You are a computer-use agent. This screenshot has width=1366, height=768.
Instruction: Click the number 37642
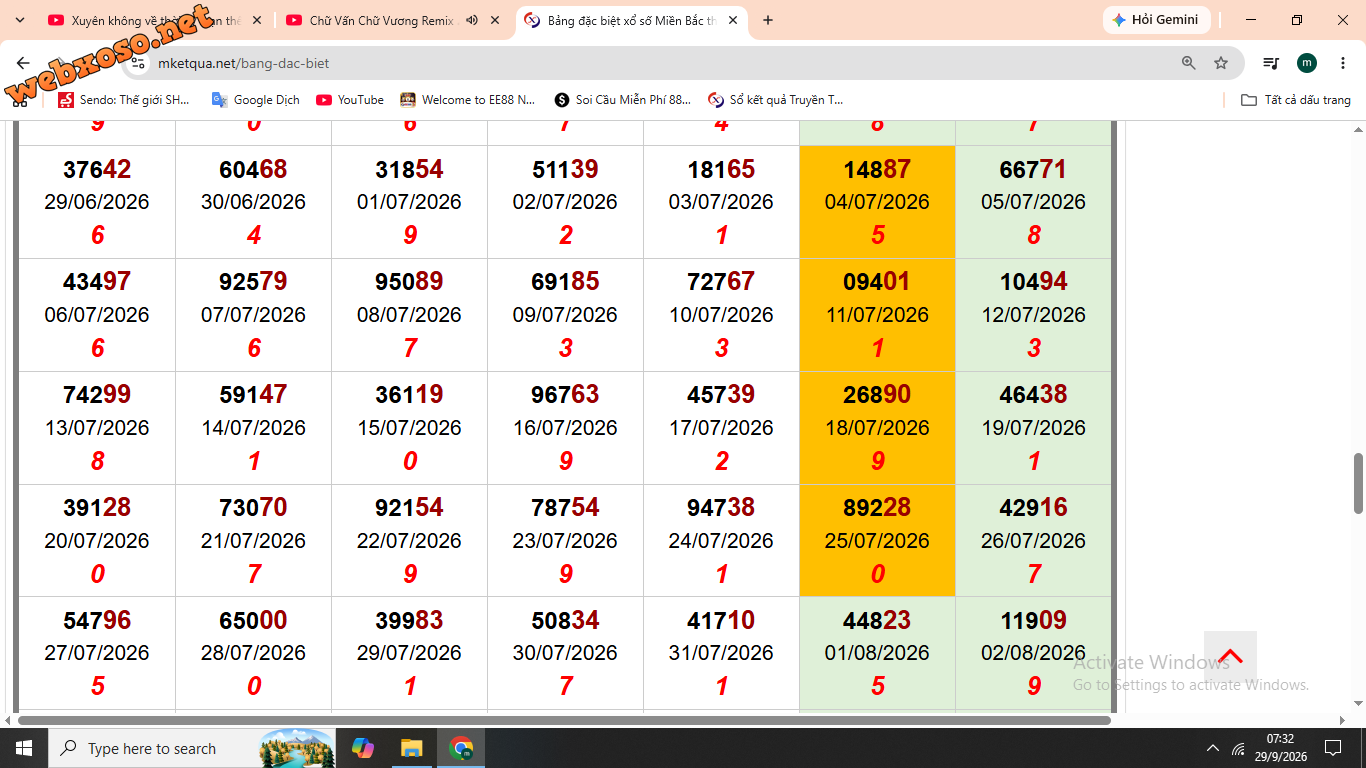tap(97, 170)
